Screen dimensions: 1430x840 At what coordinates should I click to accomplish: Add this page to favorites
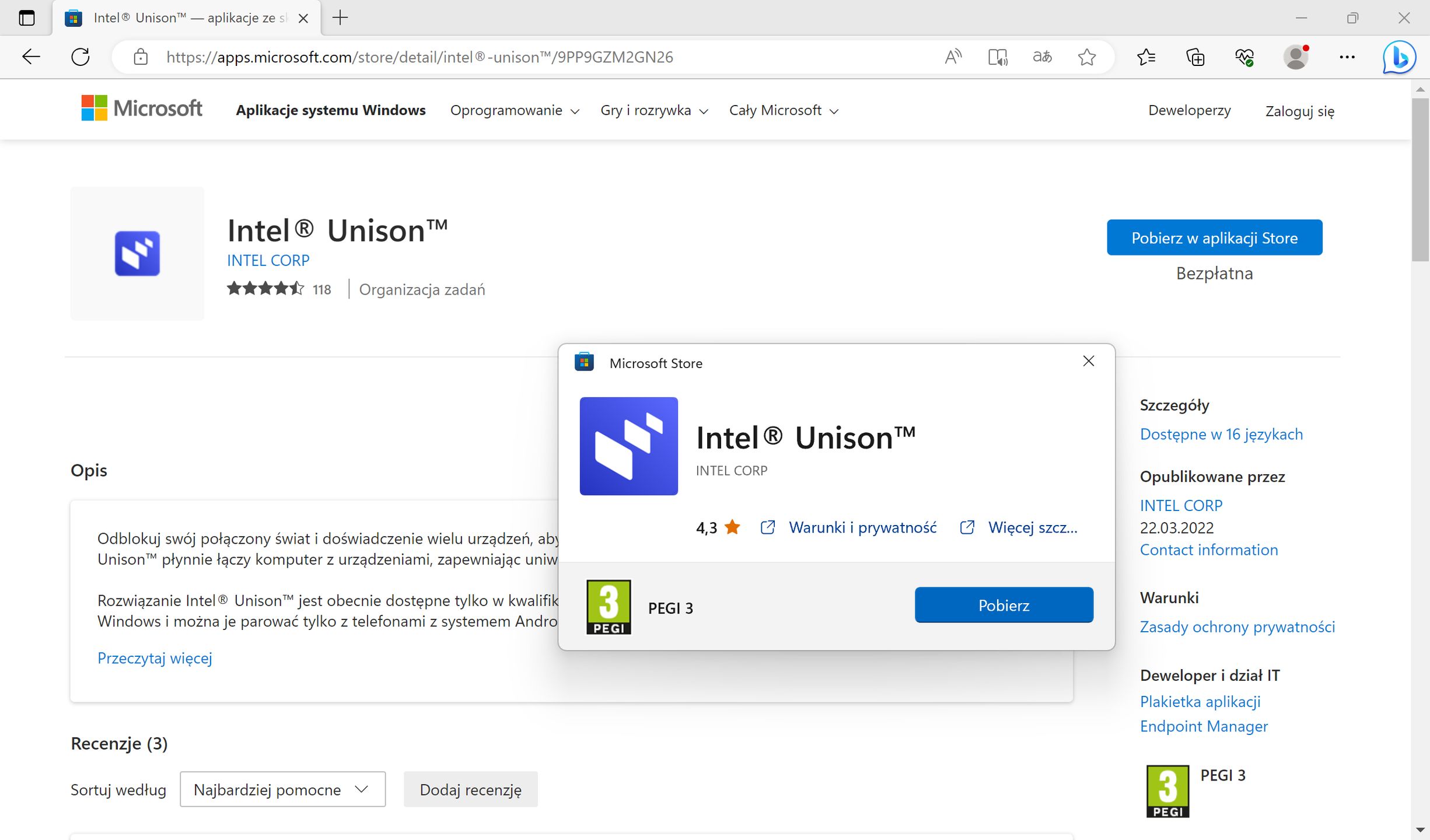pyautogui.click(x=1087, y=57)
